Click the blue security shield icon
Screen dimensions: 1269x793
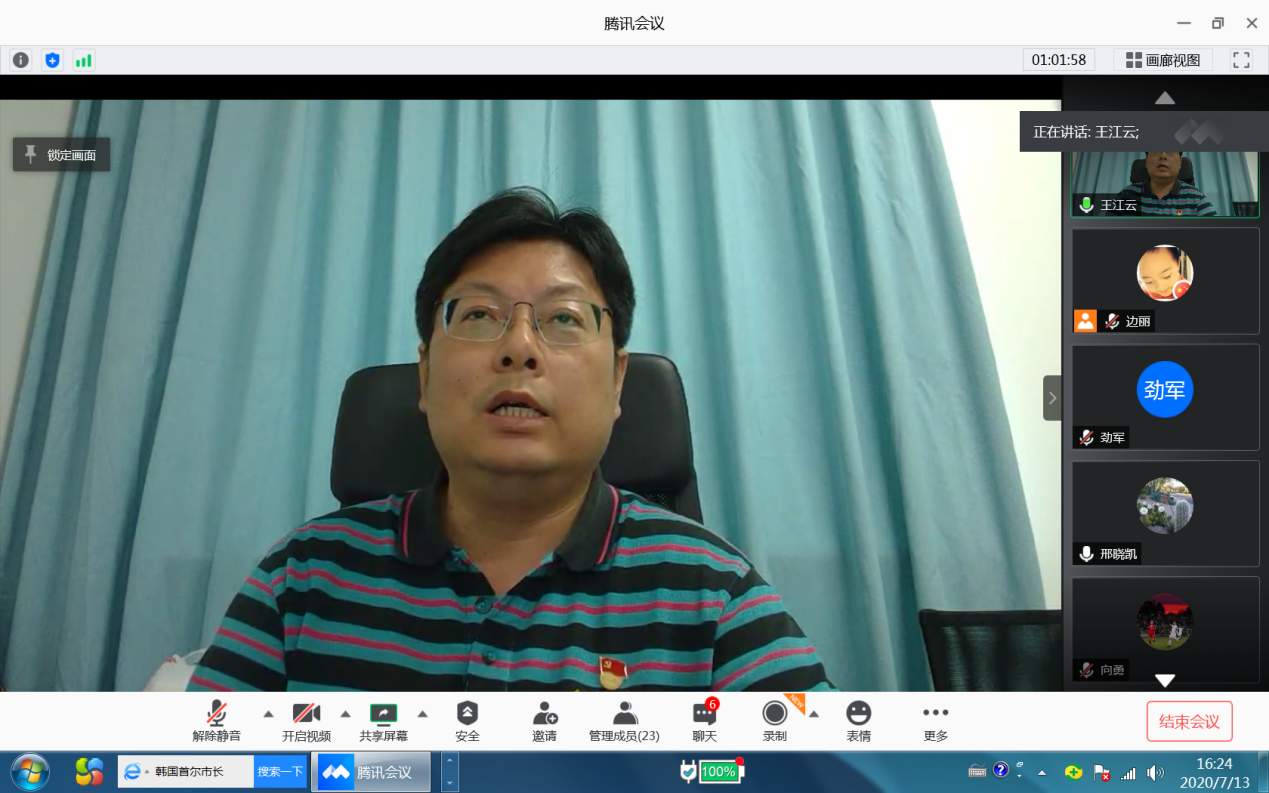[x=52, y=60]
